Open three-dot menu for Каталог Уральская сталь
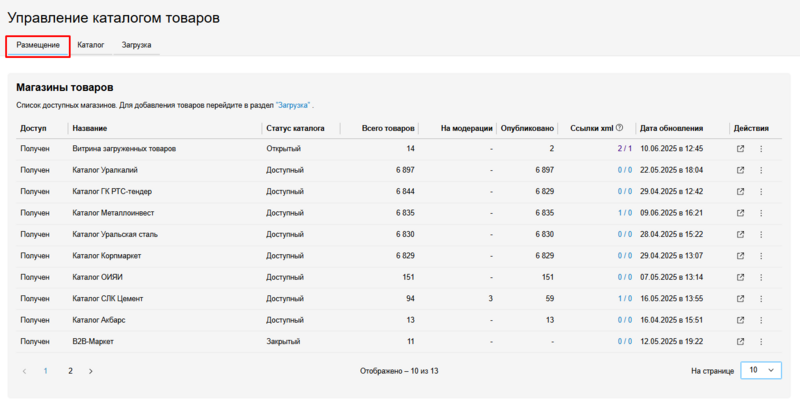 [761, 234]
